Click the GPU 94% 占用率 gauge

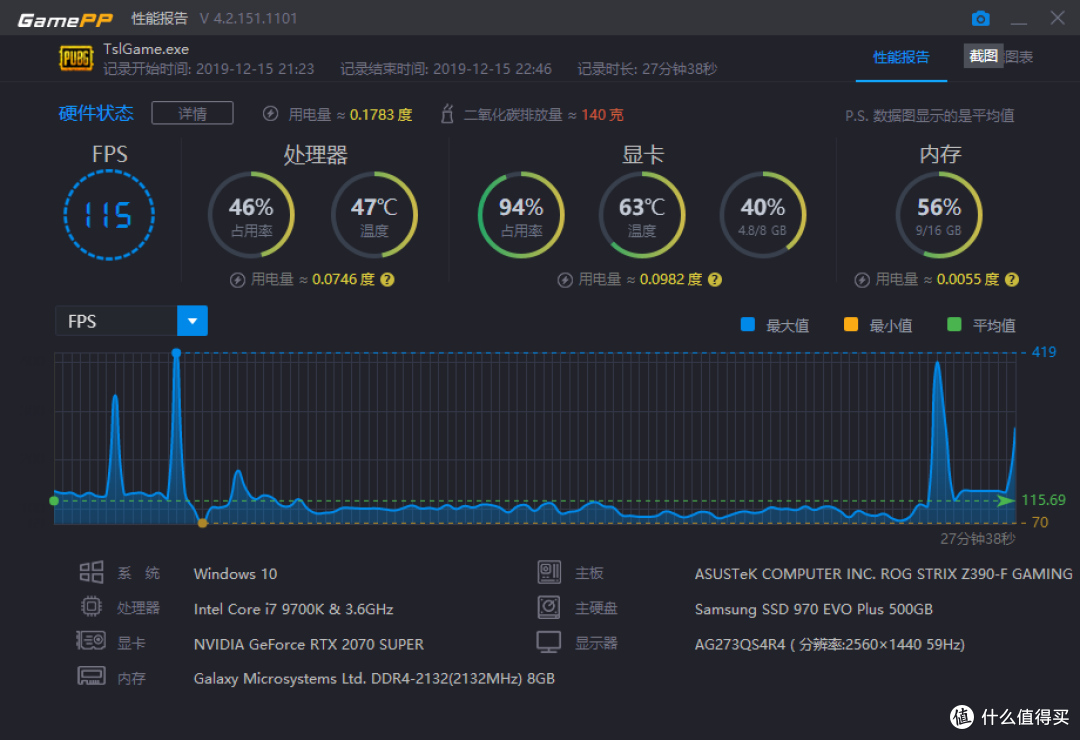point(521,215)
